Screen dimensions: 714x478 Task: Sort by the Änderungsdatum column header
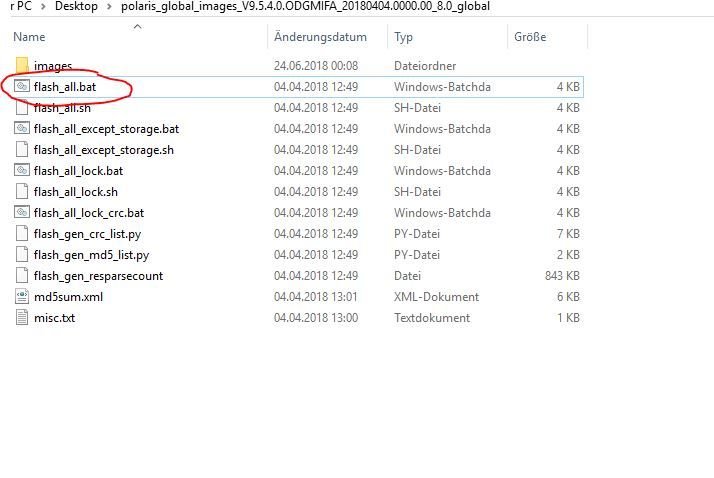point(320,37)
